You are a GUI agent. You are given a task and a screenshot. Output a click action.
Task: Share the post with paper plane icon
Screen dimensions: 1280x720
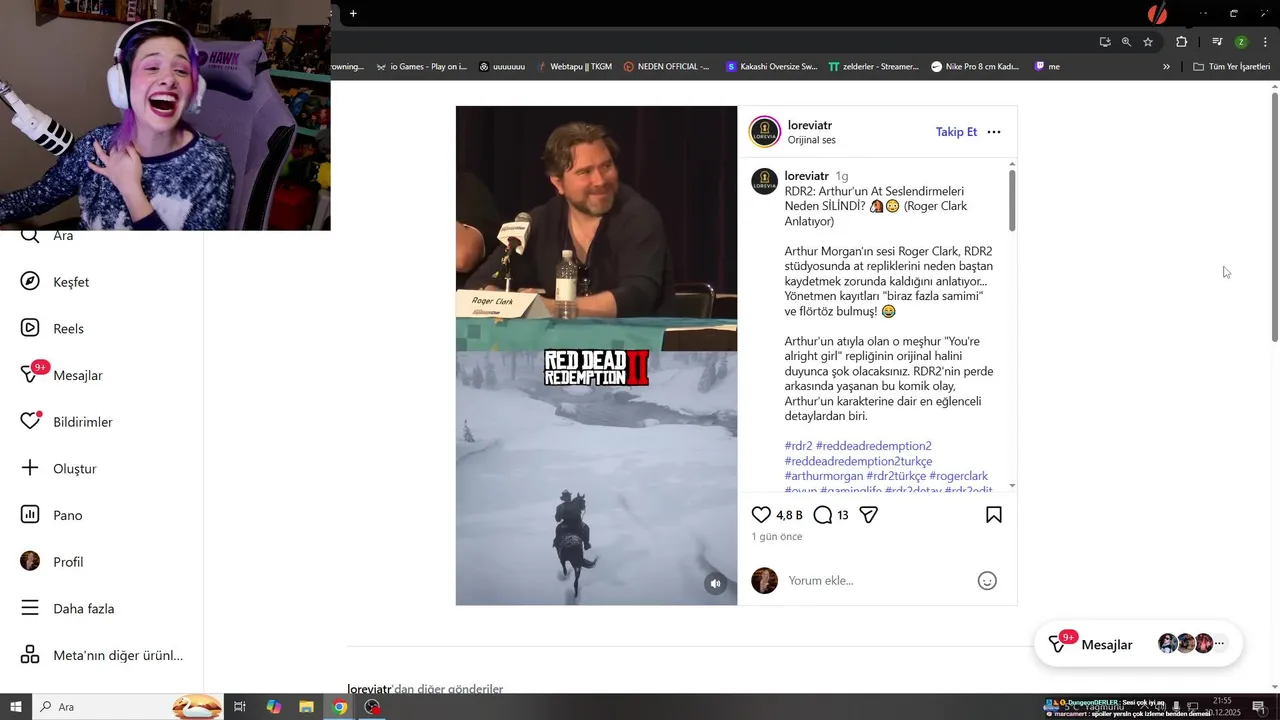click(868, 515)
